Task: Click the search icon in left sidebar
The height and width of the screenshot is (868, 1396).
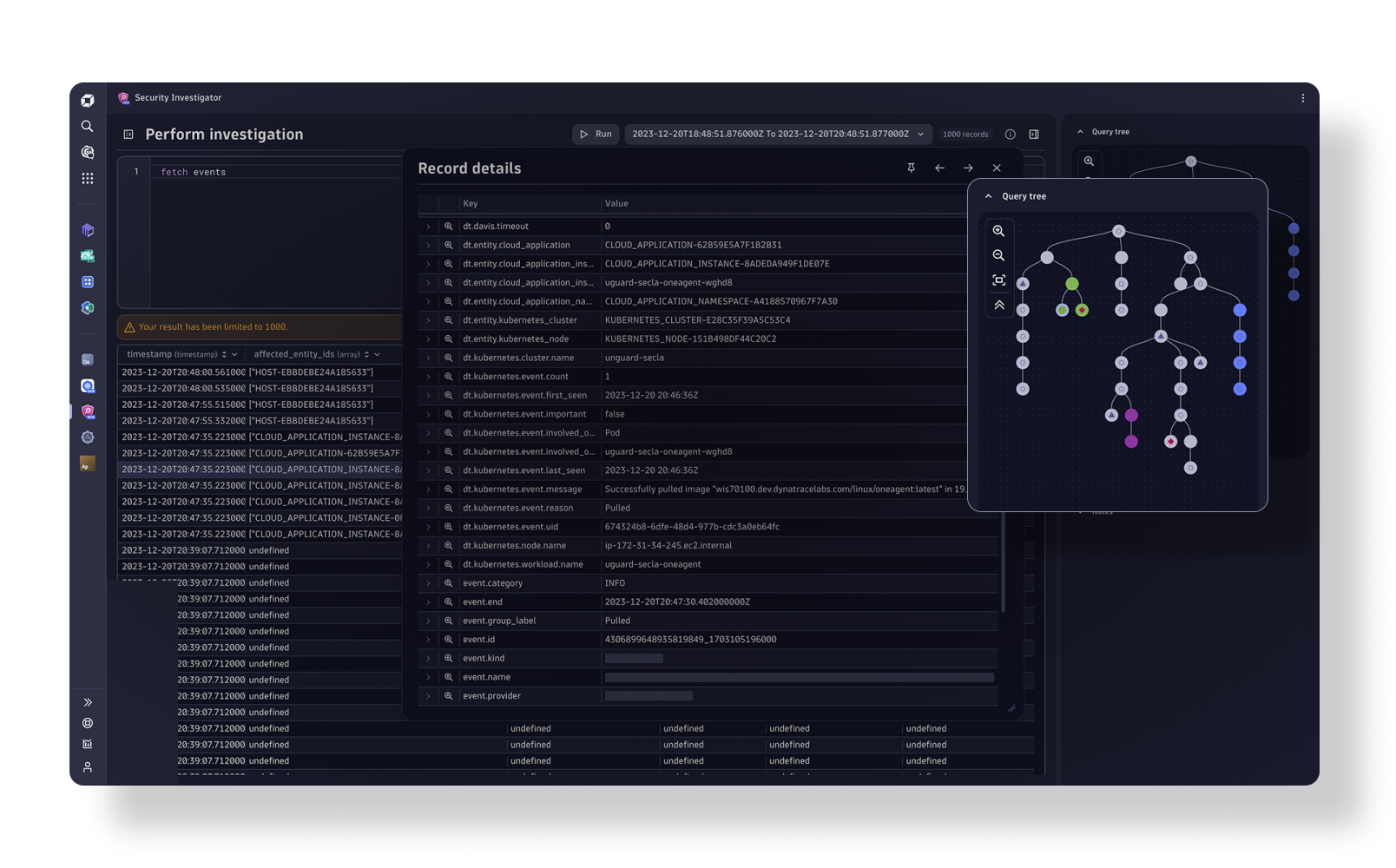Action: pyautogui.click(x=87, y=127)
